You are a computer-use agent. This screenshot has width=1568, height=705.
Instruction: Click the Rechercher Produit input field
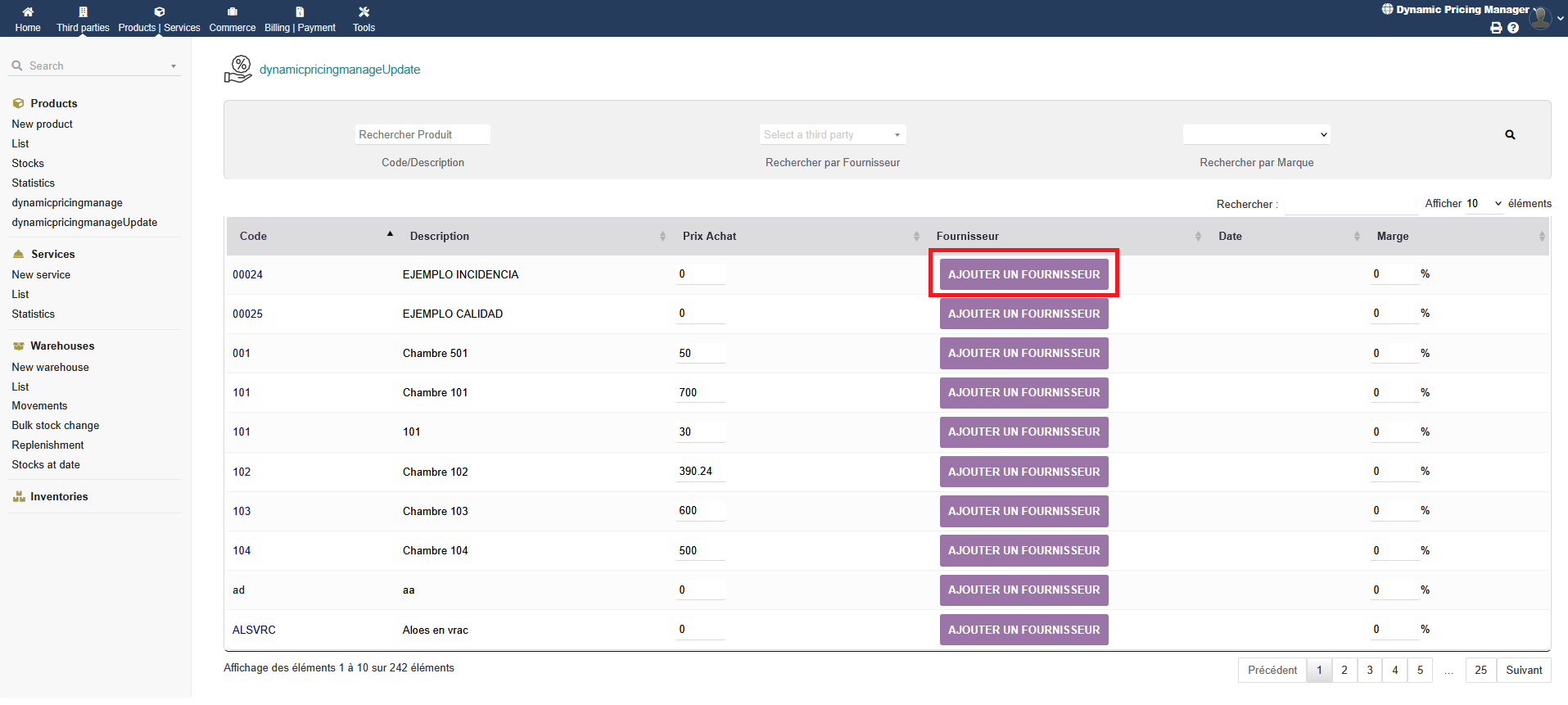click(x=423, y=134)
